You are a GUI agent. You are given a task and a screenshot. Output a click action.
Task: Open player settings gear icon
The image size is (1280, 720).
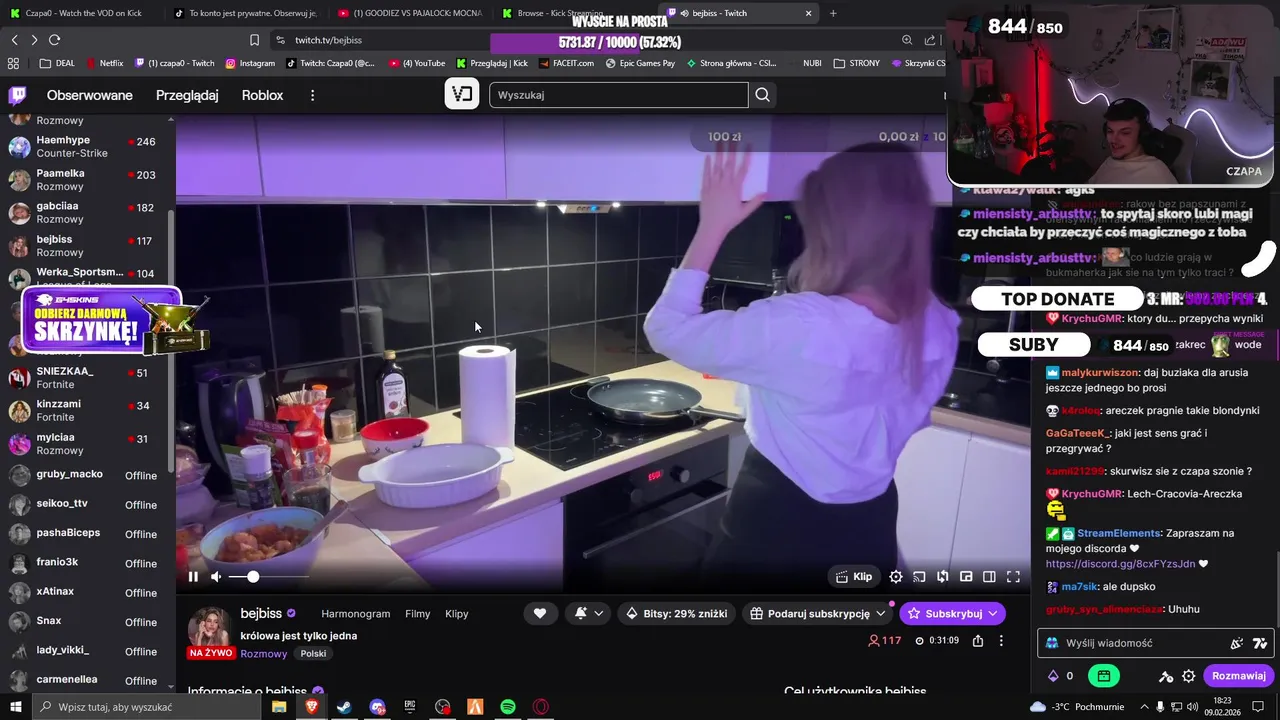click(x=896, y=576)
